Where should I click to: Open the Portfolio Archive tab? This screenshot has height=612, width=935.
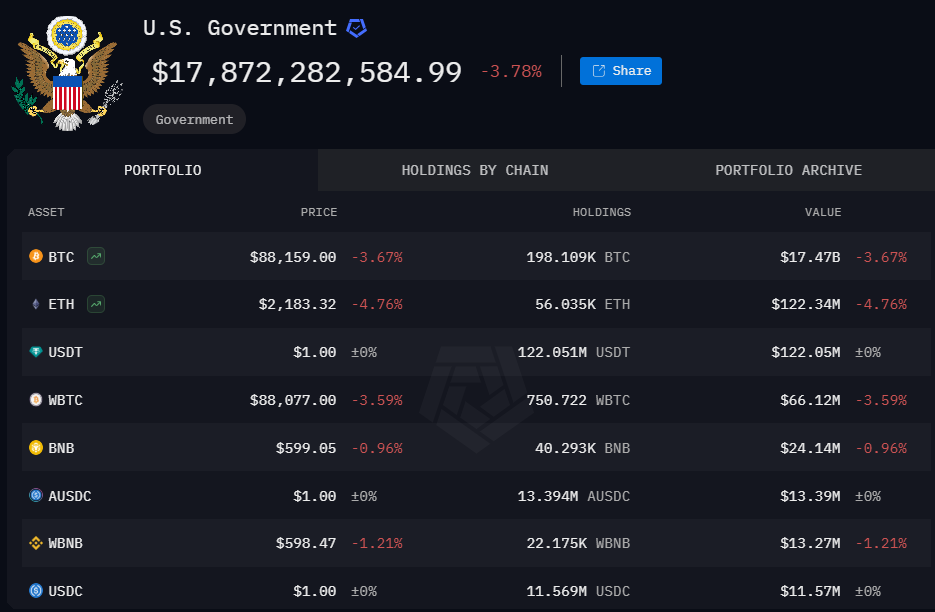[x=788, y=170]
